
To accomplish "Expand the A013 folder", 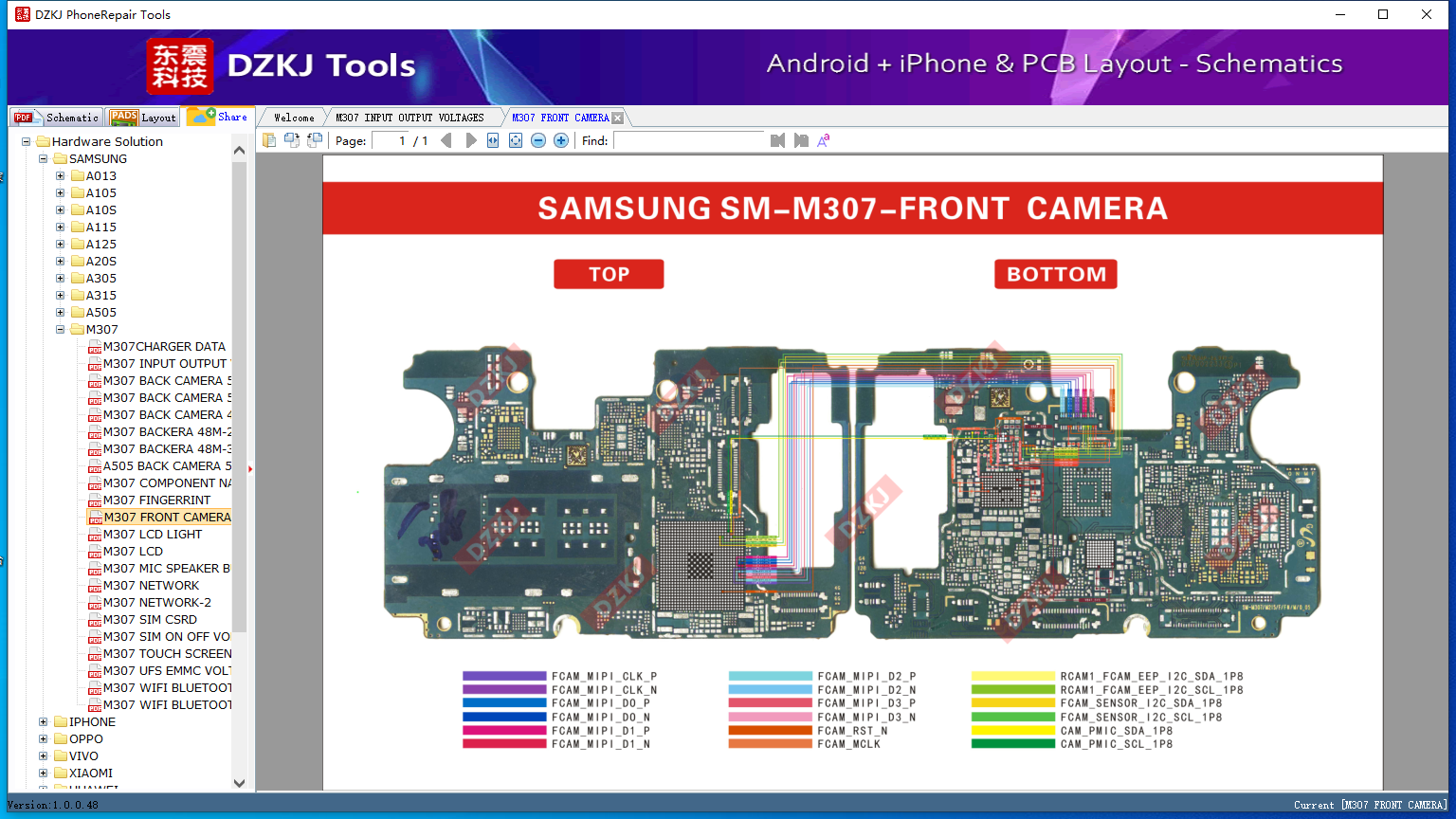I will tap(60, 176).
